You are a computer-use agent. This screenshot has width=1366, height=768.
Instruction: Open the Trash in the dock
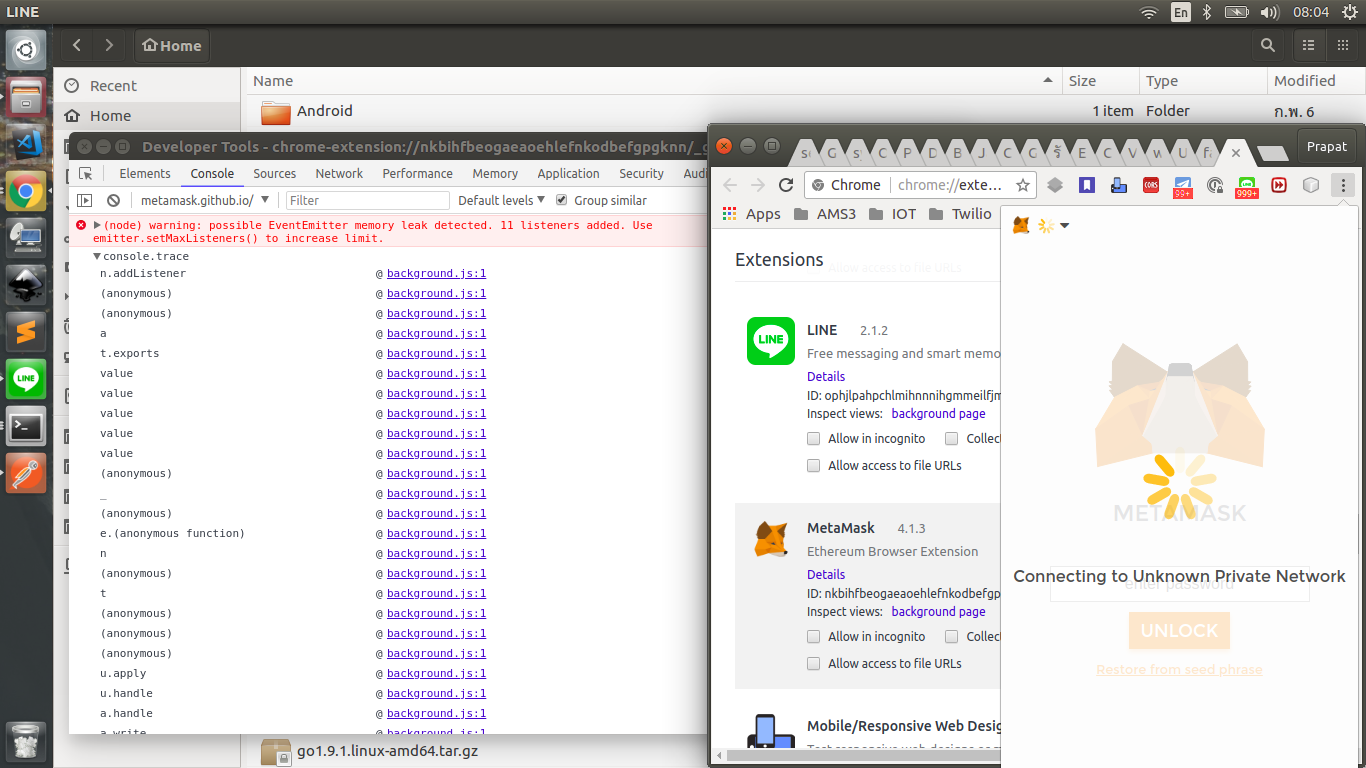coord(26,740)
